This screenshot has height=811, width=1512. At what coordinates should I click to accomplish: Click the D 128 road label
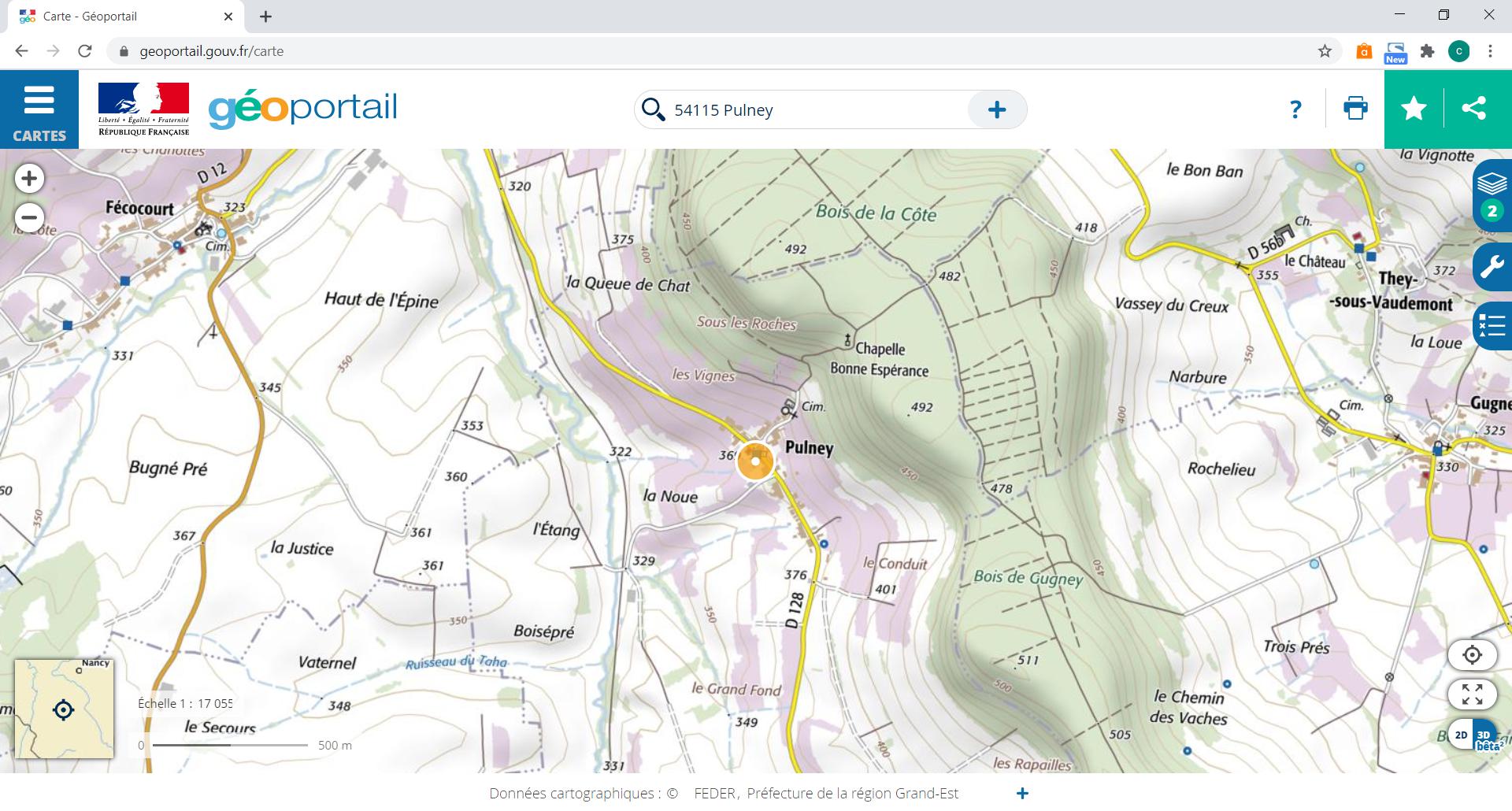point(795,611)
